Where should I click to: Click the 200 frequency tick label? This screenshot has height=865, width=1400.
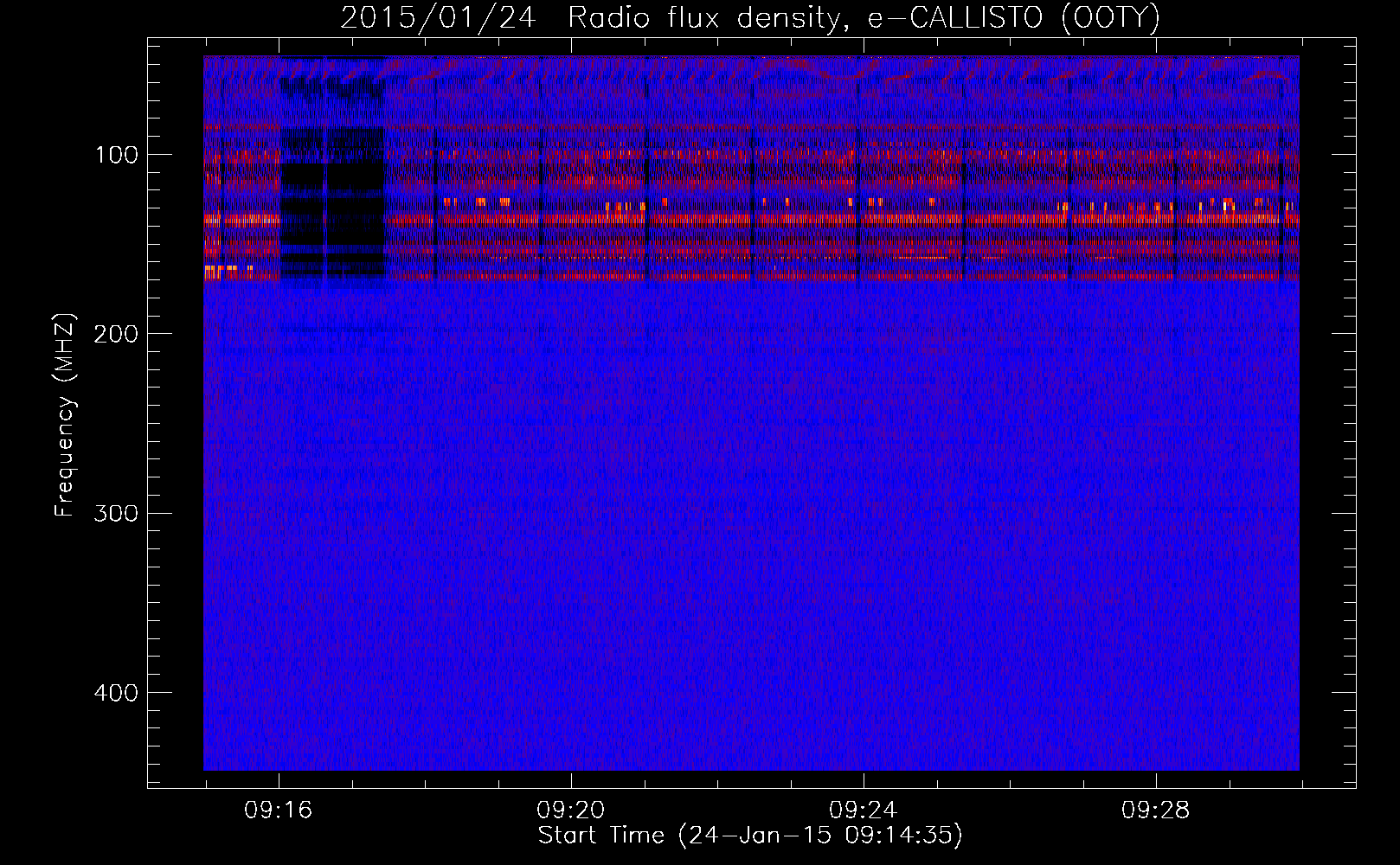tap(115, 334)
